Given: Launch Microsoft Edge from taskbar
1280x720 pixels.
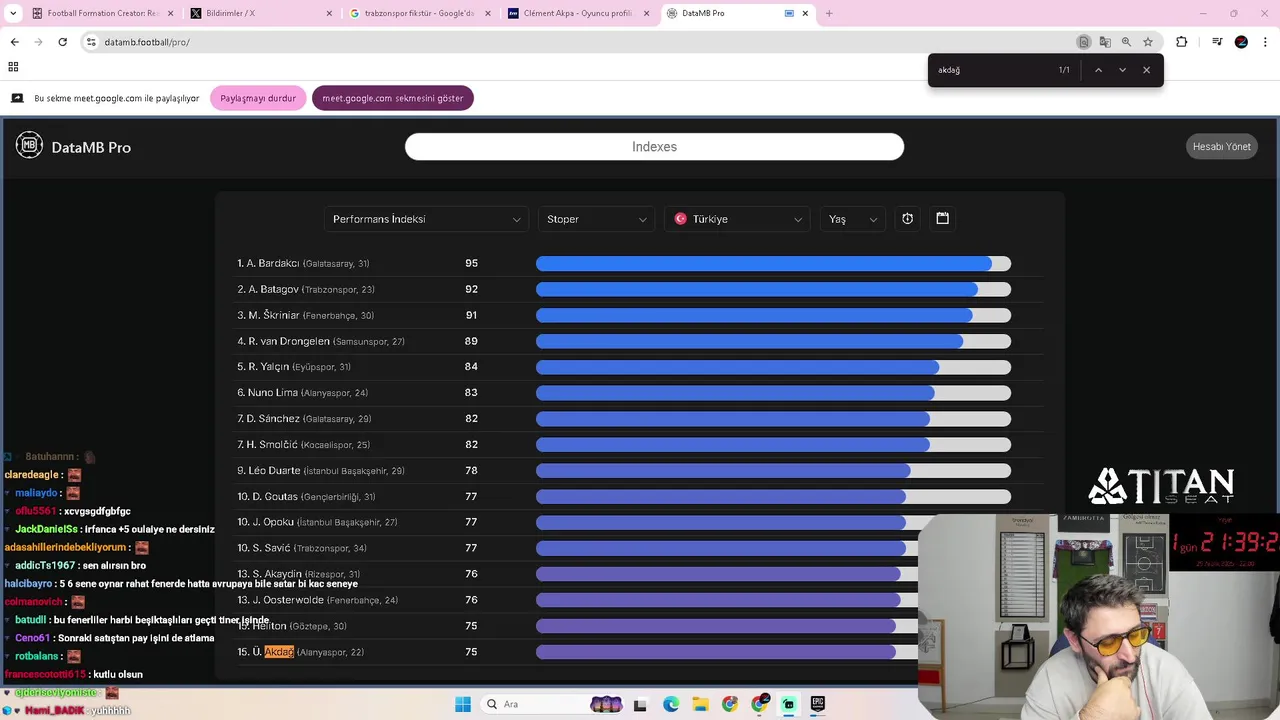Looking at the screenshot, I should click(x=670, y=704).
